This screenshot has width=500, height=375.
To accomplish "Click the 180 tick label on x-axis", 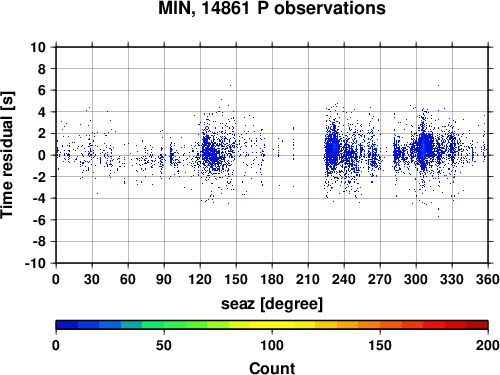I will point(272,279).
